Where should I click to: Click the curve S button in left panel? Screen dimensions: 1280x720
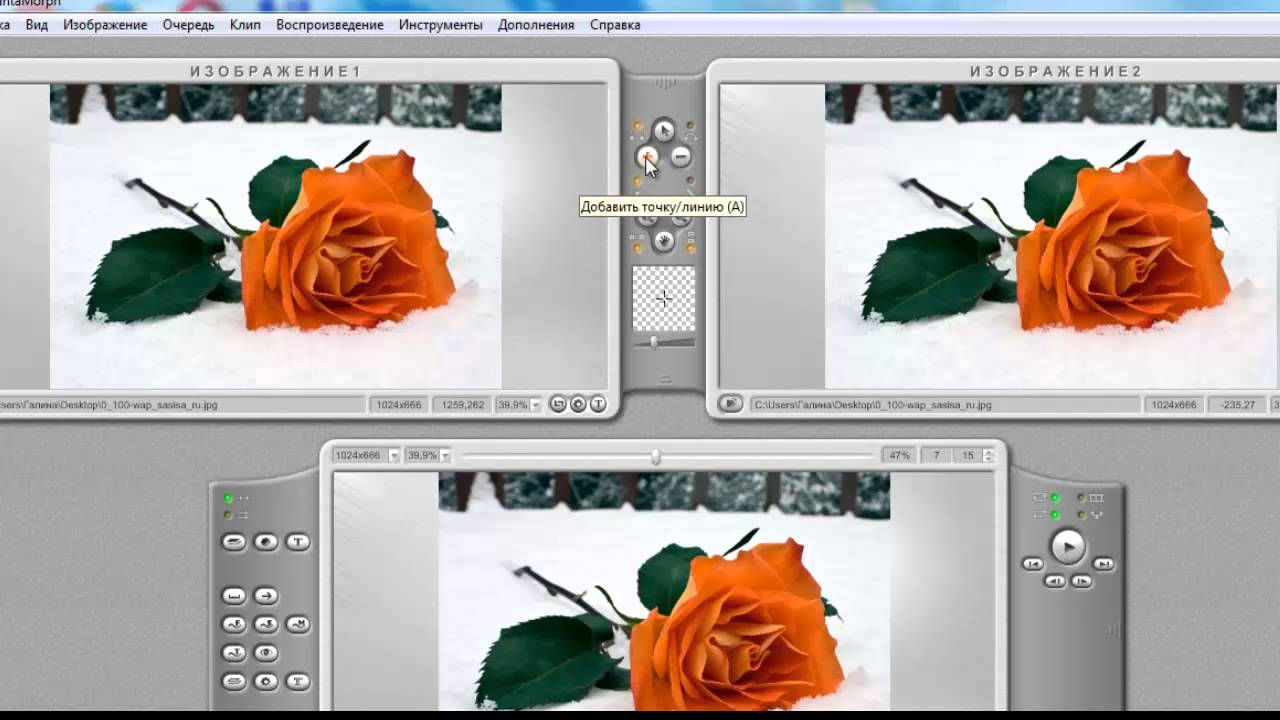pos(266,624)
